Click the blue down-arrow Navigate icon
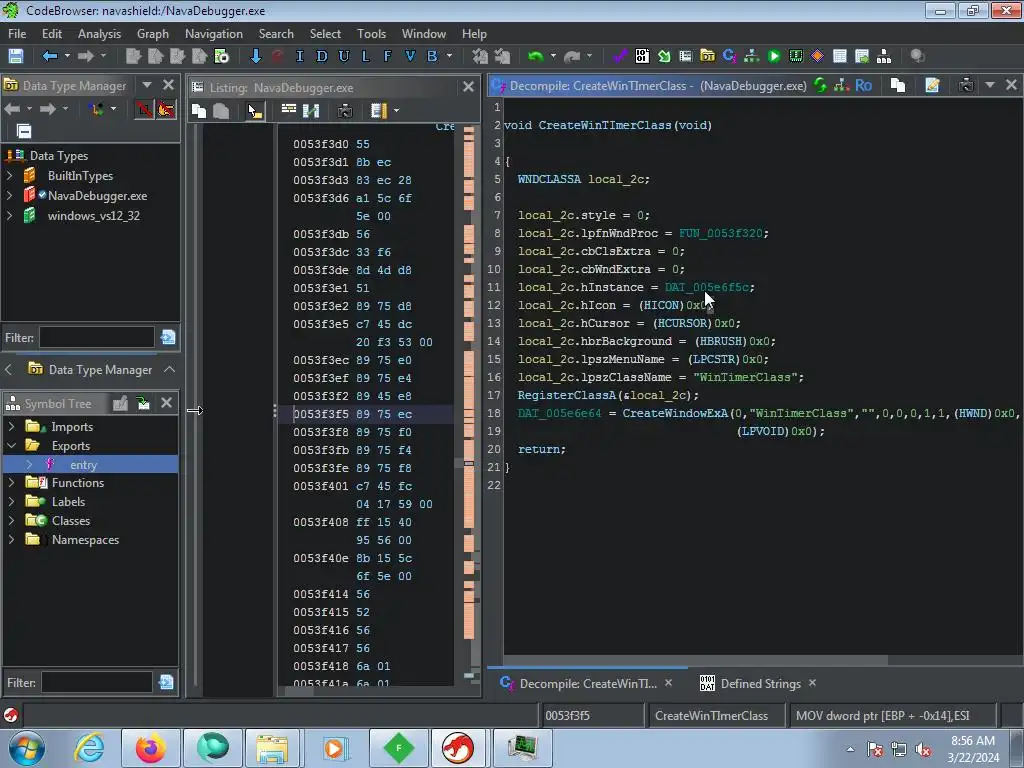This screenshot has height=768, width=1024. (255, 56)
